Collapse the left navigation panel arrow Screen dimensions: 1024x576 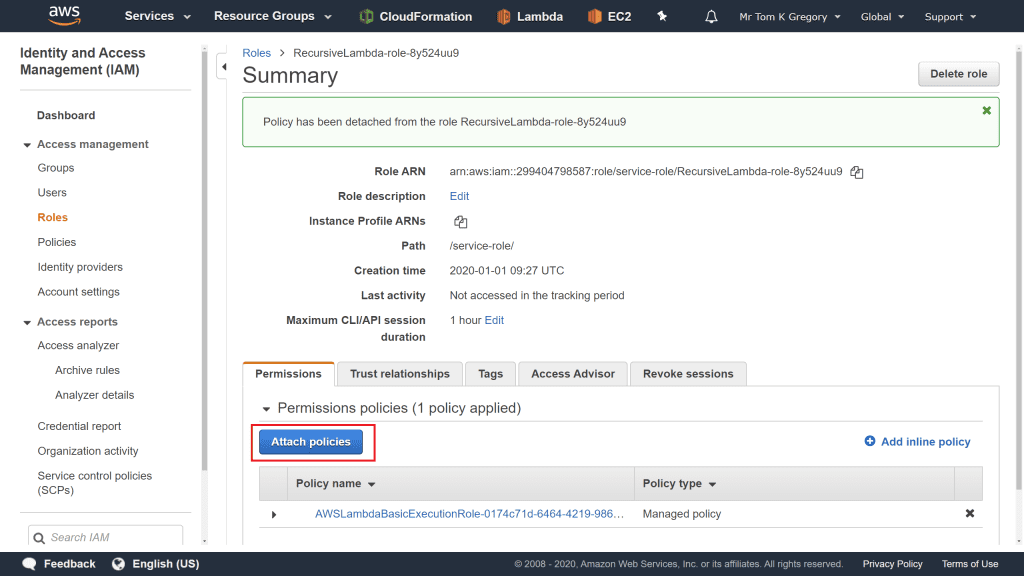[224, 67]
